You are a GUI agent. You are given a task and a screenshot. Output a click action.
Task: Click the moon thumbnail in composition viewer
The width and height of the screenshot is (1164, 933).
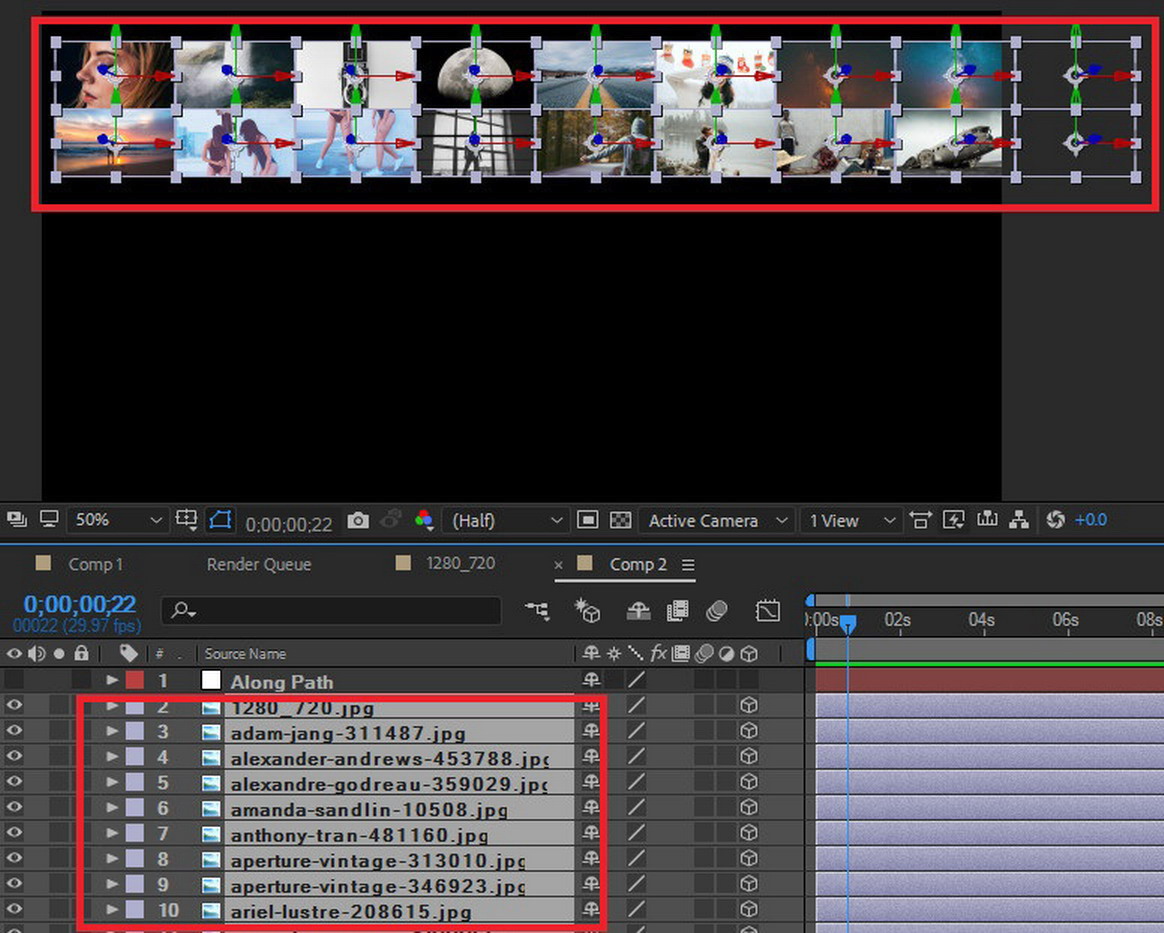tap(475, 75)
